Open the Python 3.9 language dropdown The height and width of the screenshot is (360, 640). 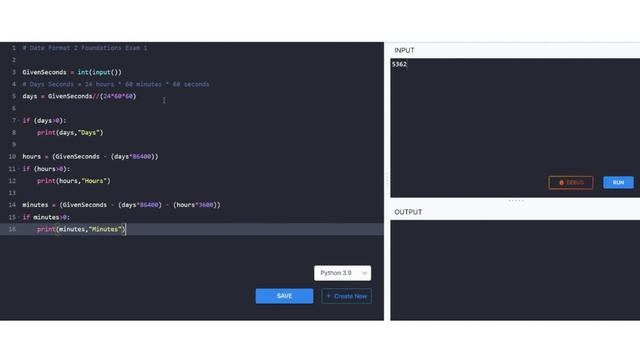342,273
